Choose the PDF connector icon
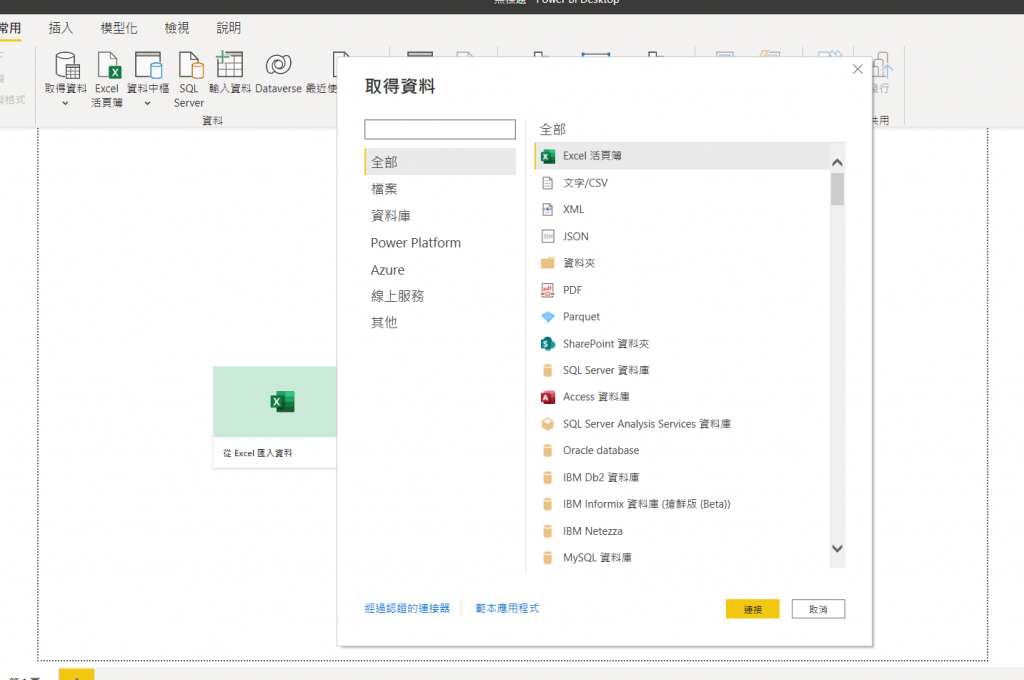Screen dimensions: 1024x680 [x=548, y=290]
